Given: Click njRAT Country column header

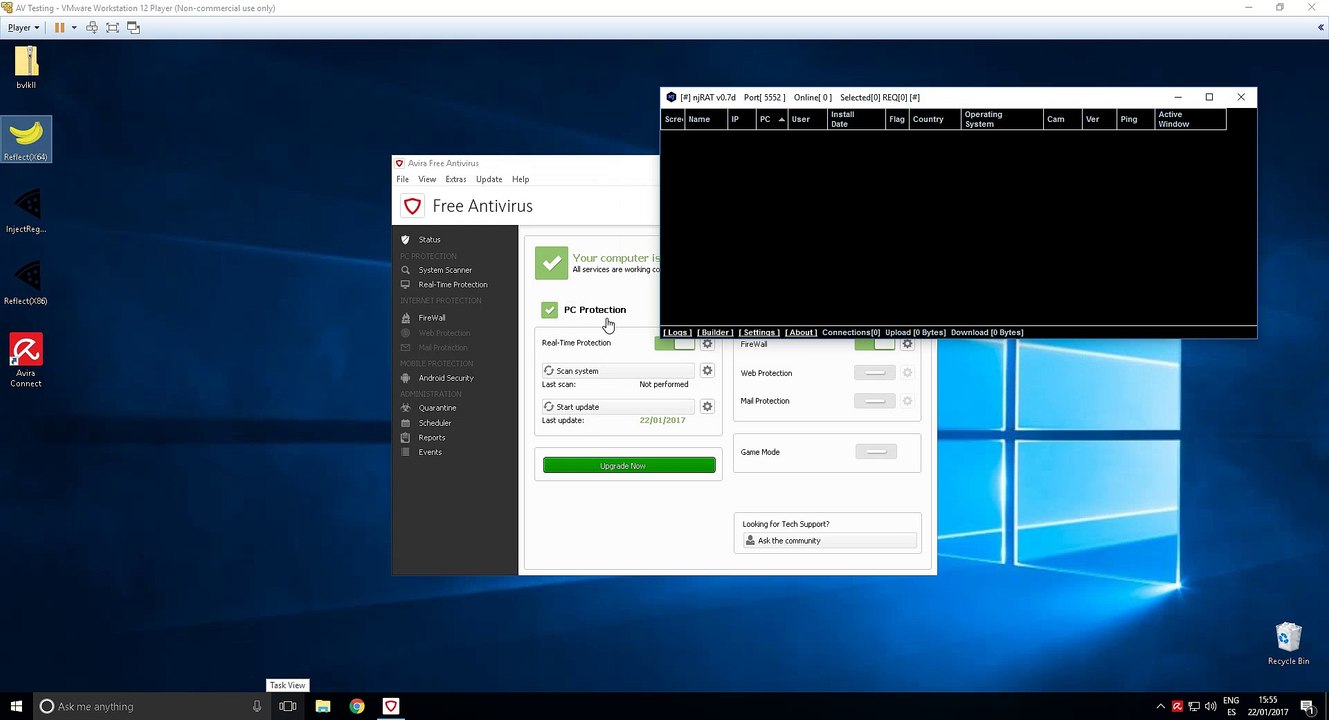Looking at the screenshot, I should [934, 119].
